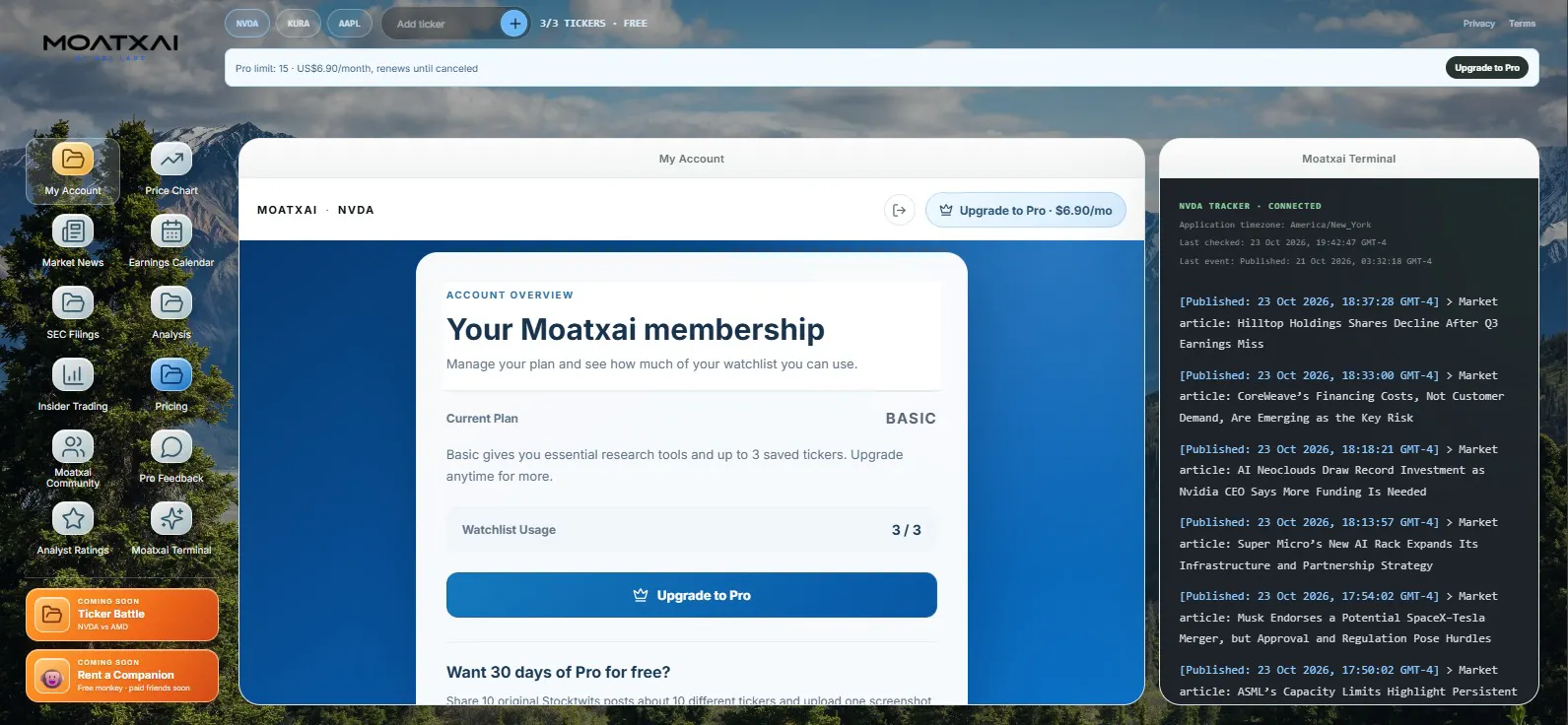Click the plus icon to add ticker
The width and height of the screenshot is (1568, 725).
514,23
